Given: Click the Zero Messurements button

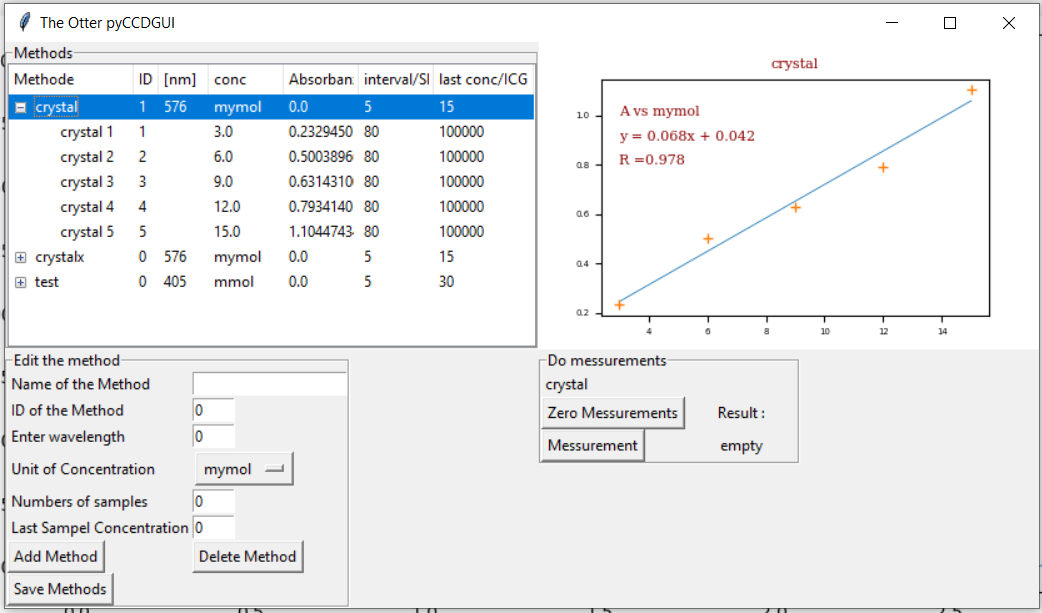Looking at the screenshot, I should [612, 413].
